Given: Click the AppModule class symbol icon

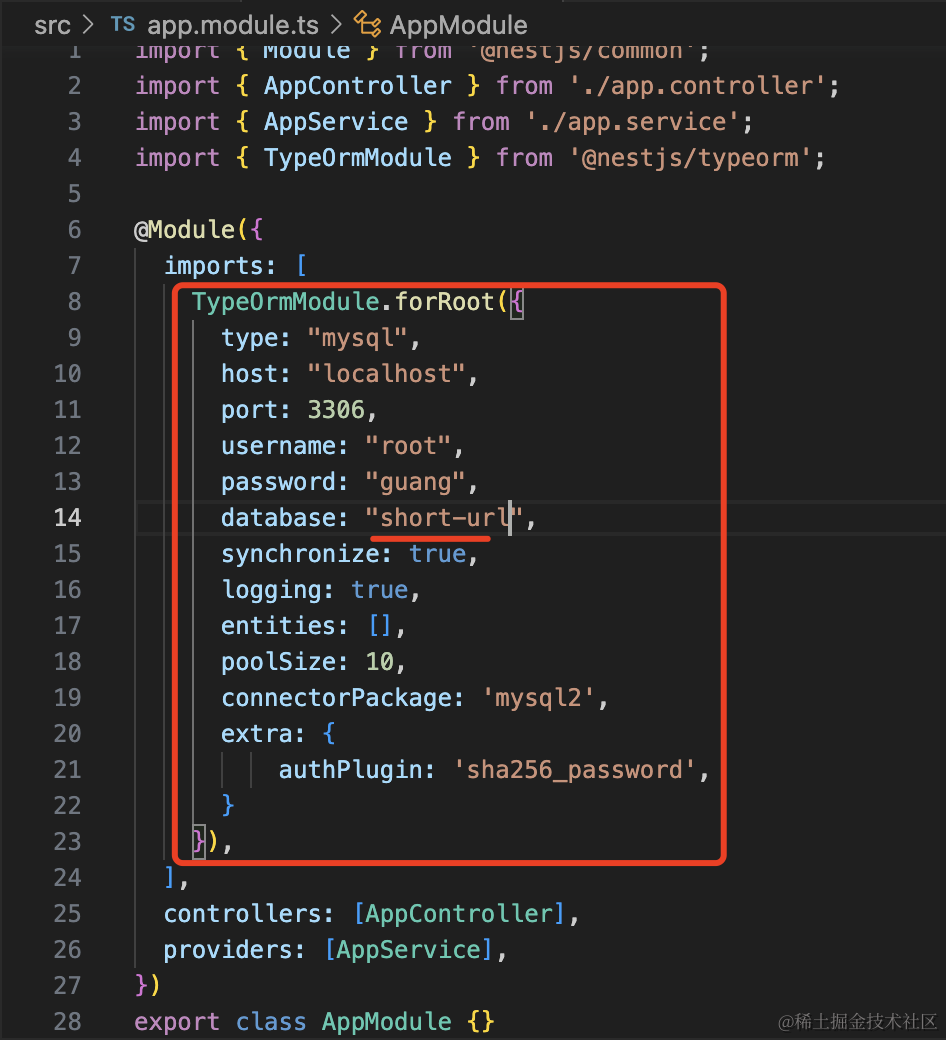Looking at the screenshot, I should [368, 24].
